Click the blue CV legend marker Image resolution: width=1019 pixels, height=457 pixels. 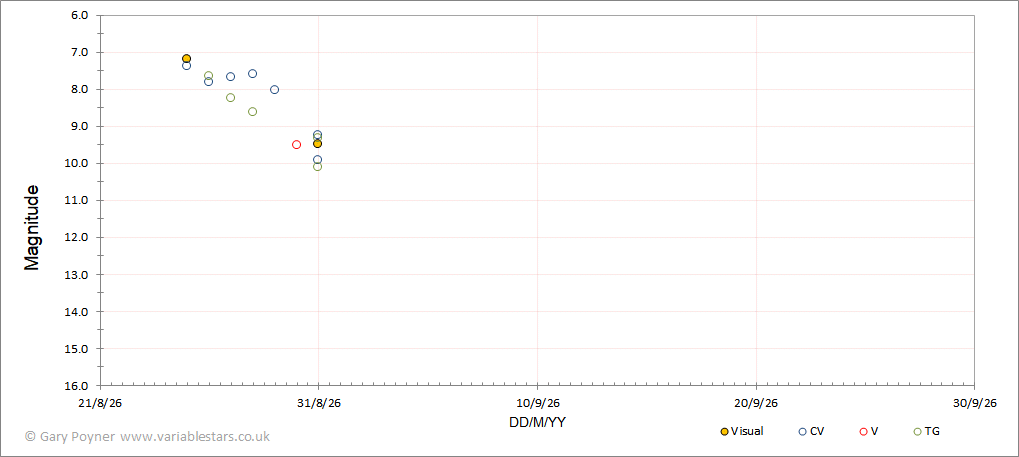(803, 431)
